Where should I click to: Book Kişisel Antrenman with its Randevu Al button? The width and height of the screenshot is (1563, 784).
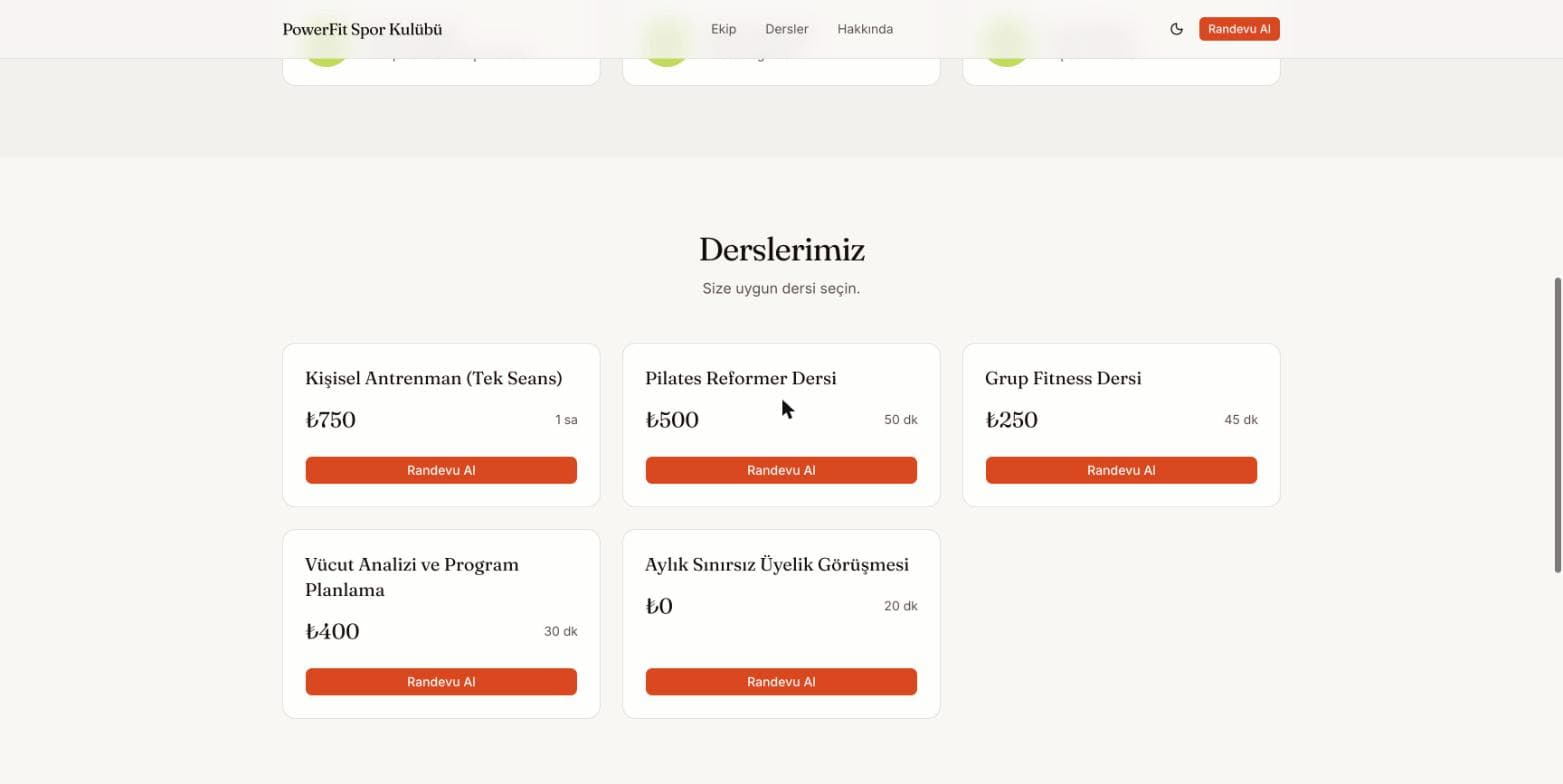[x=441, y=470]
